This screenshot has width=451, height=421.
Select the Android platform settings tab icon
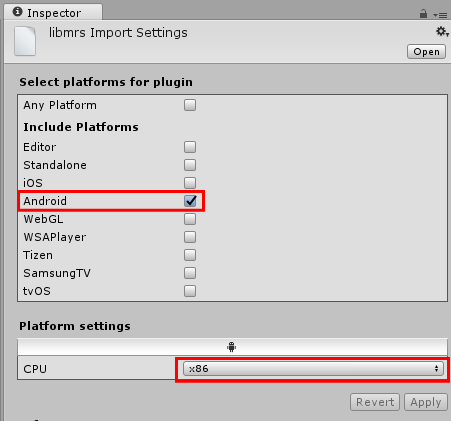231,347
